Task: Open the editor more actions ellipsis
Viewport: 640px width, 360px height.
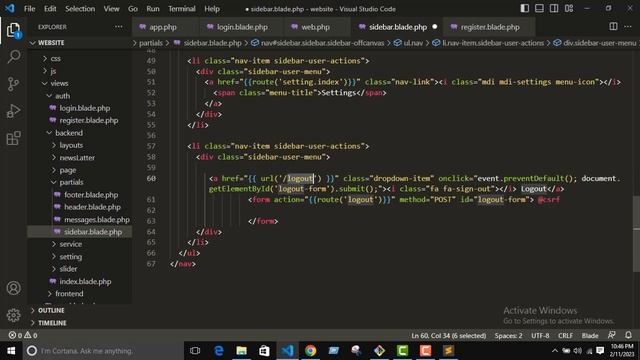Action: click(628, 27)
